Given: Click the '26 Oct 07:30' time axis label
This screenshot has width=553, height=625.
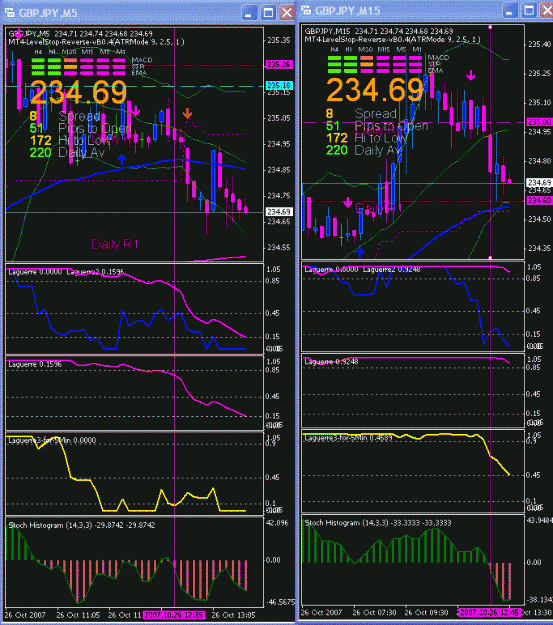Looking at the screenshot, I should [x=374, y=612].
